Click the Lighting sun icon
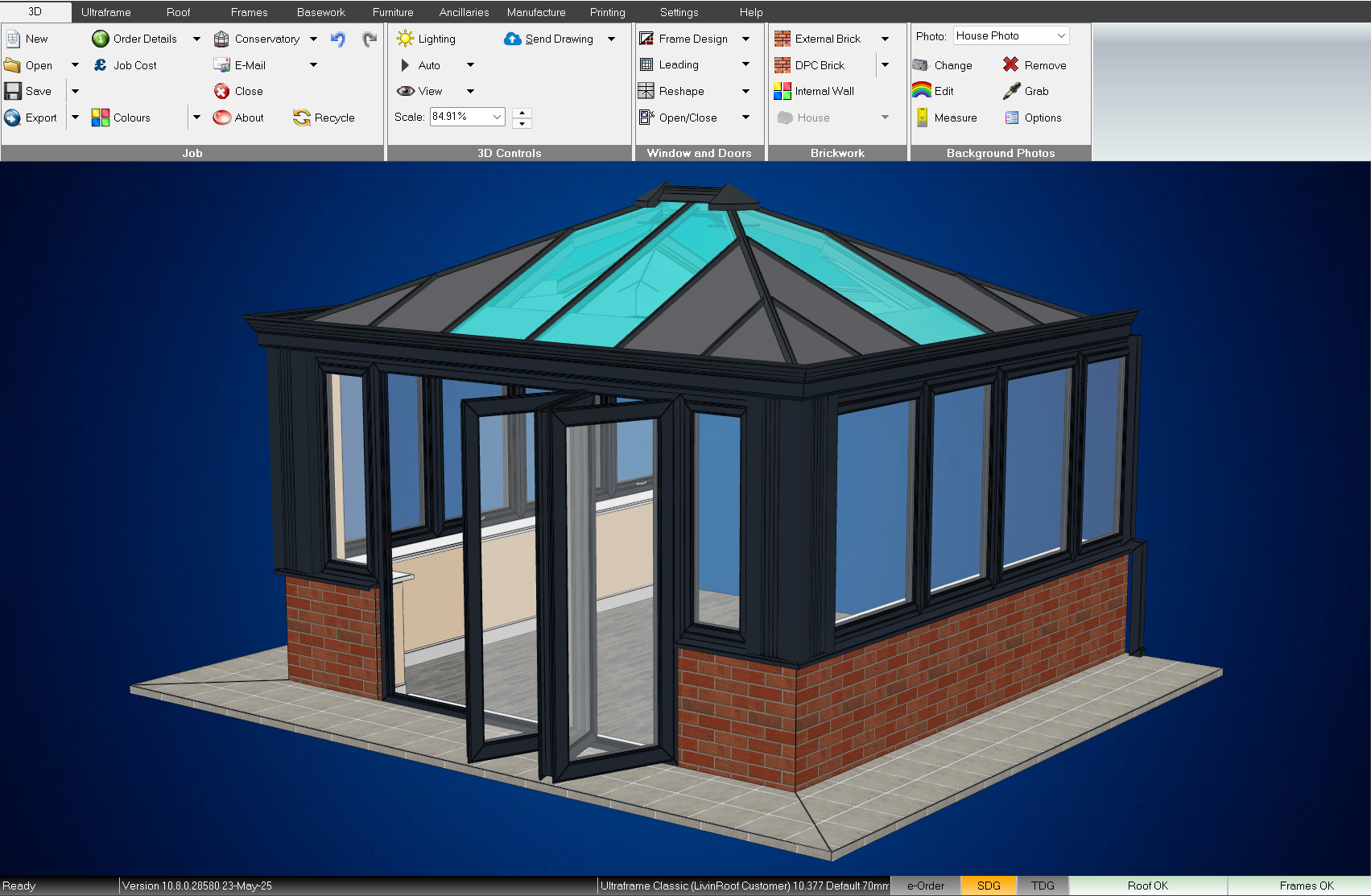1371x896 pixels. (x=405, y=39)
